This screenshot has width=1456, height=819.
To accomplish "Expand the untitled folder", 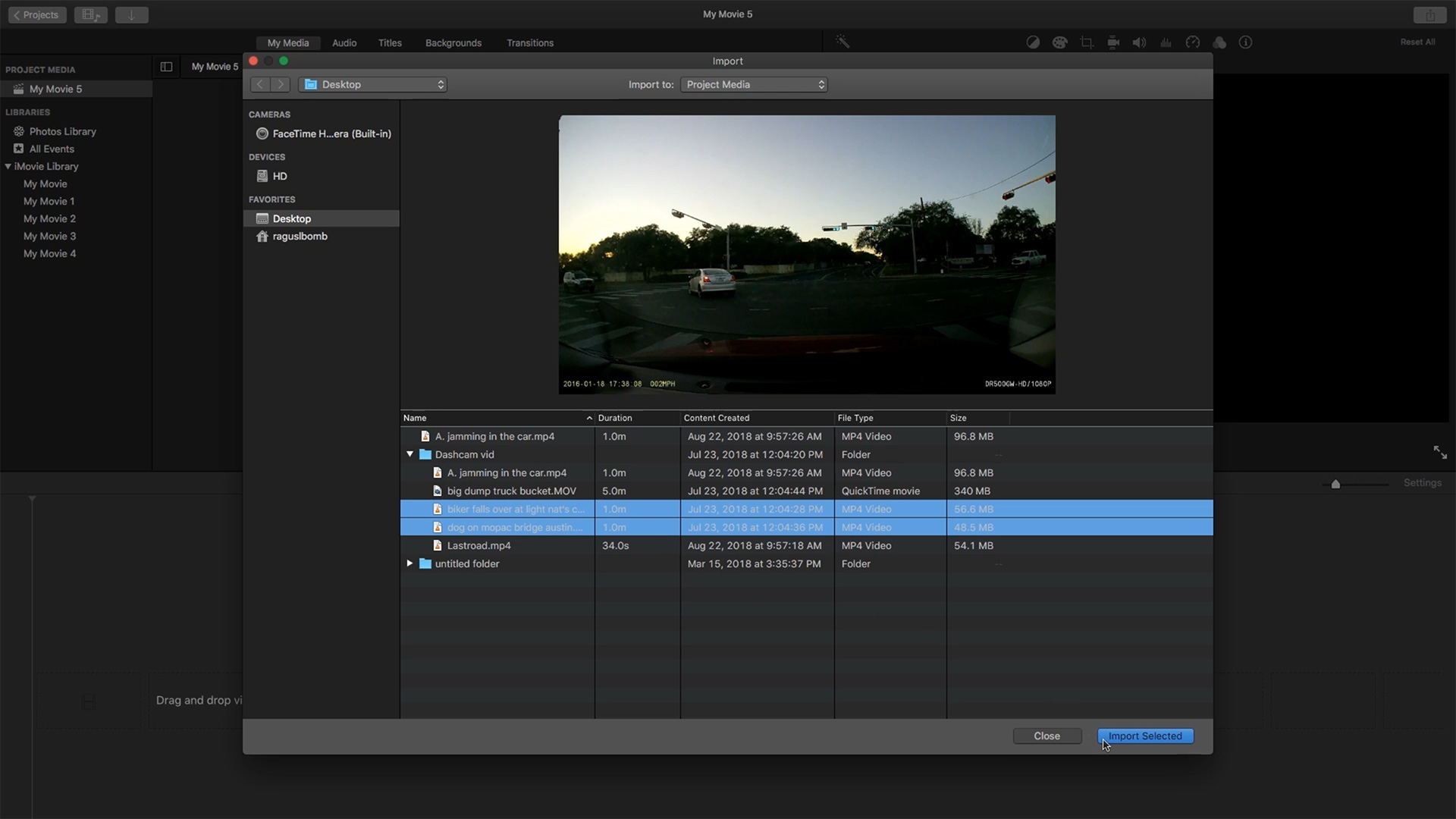I will click(409, 563).
